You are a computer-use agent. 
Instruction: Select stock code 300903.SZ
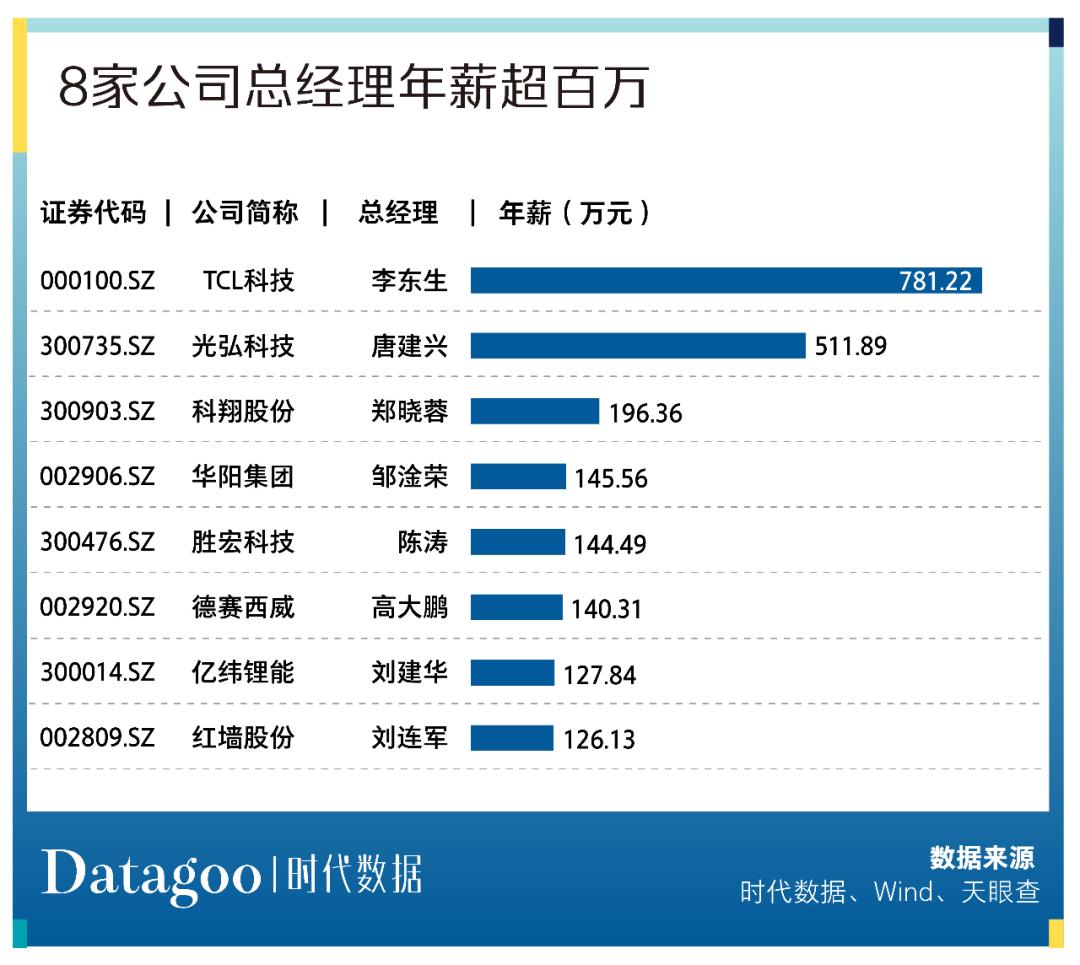[98, 411]
